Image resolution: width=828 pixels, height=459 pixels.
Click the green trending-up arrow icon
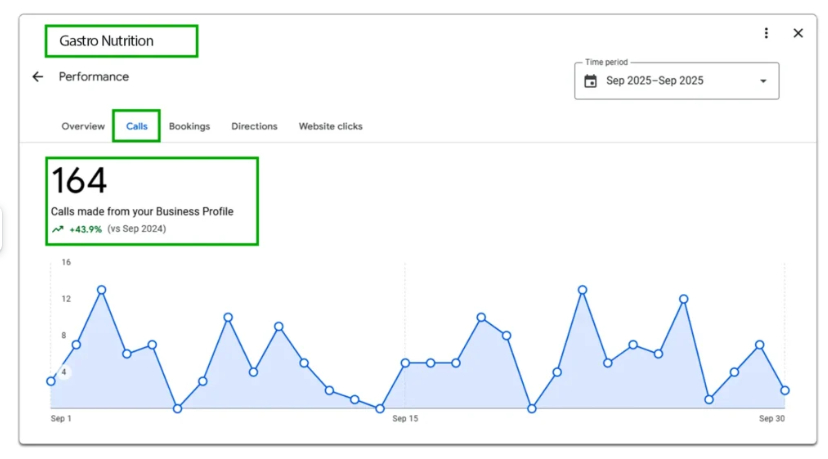(57, 229)
